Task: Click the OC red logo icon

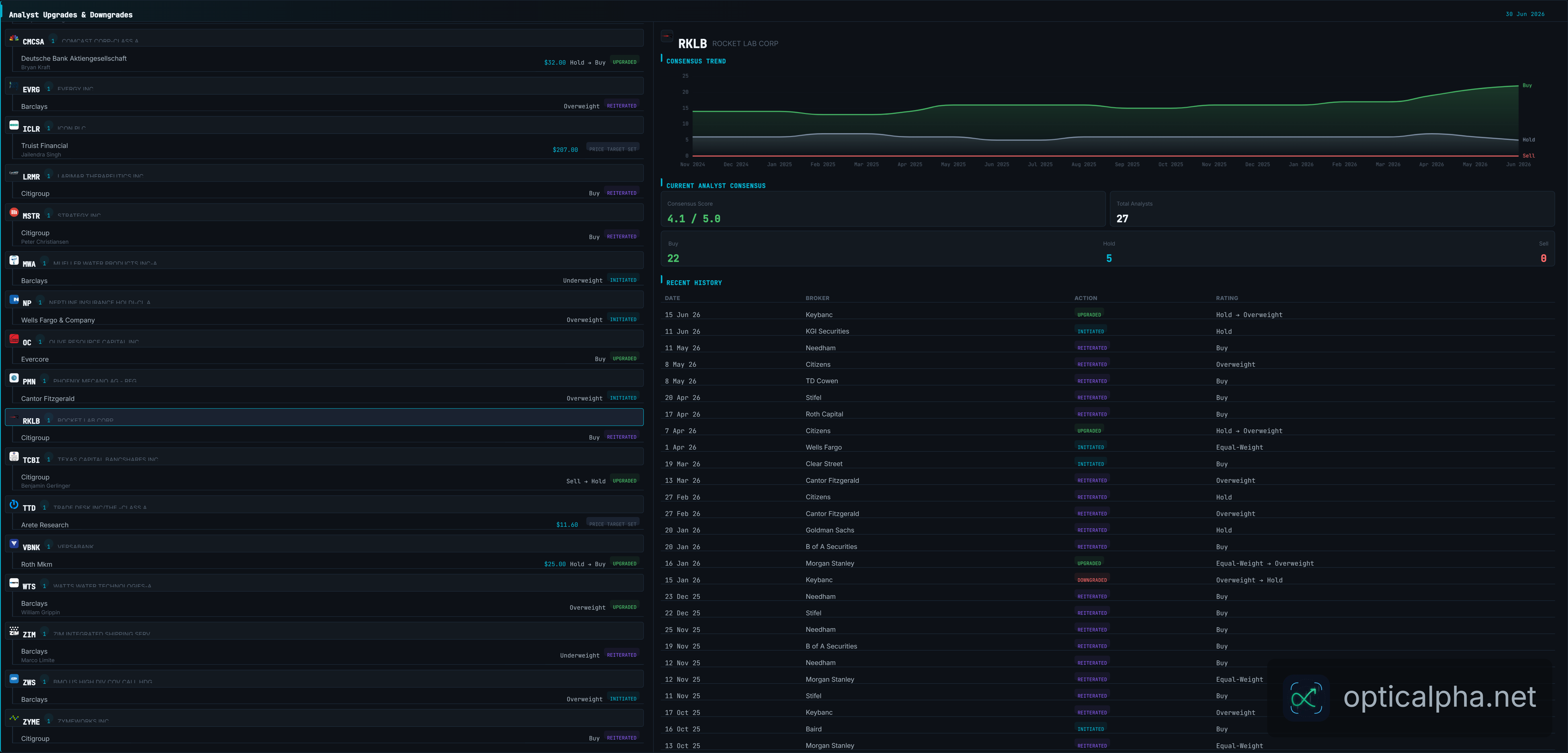Action: 14,339
